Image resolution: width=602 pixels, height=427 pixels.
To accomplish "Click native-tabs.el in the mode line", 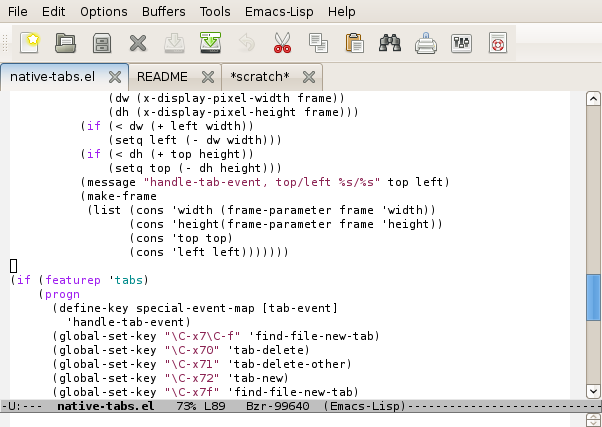I will (106, 406).
